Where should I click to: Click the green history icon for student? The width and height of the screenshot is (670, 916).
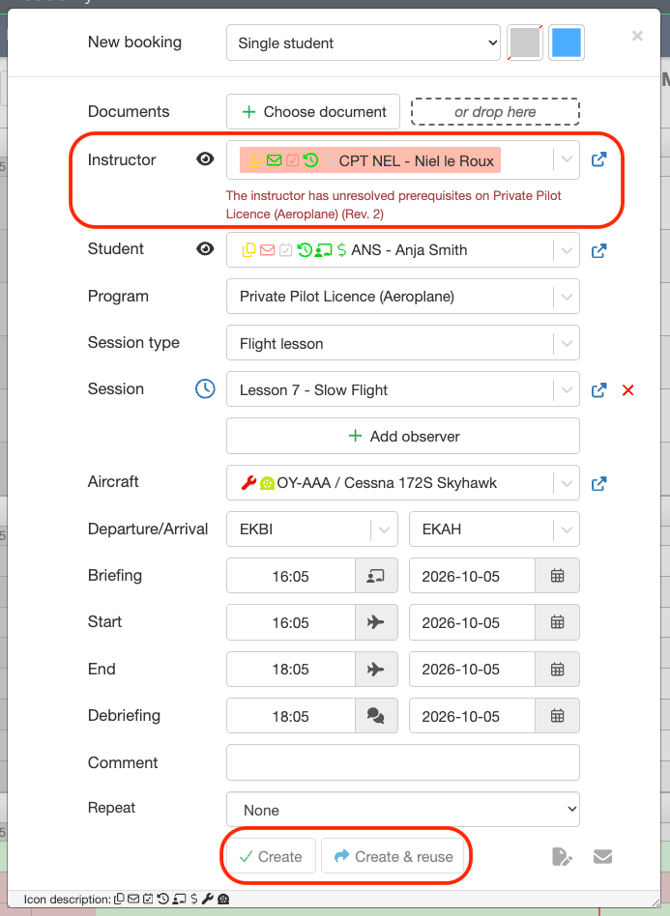pyautogui.click(x=305, y=250)
